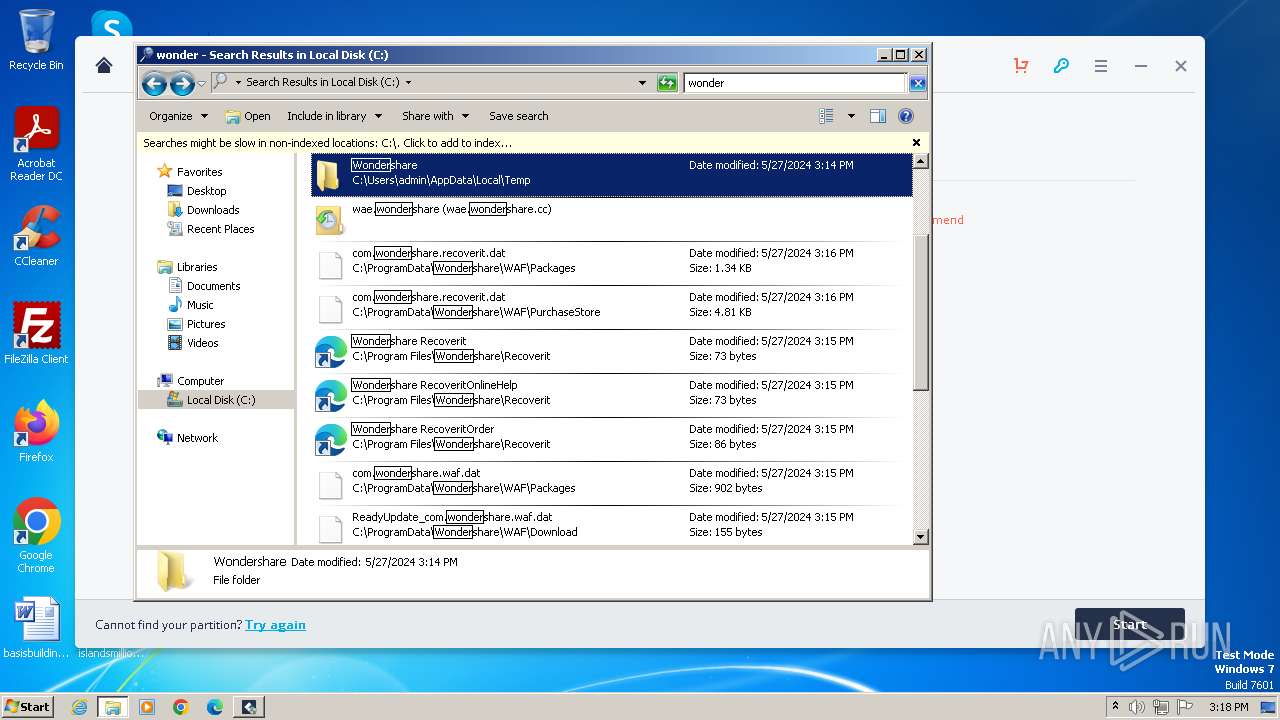Dismiss the non-indexed locations info bar
Image resolution: width=1280 pixels, height=720 pixels.
click(916, 143)
